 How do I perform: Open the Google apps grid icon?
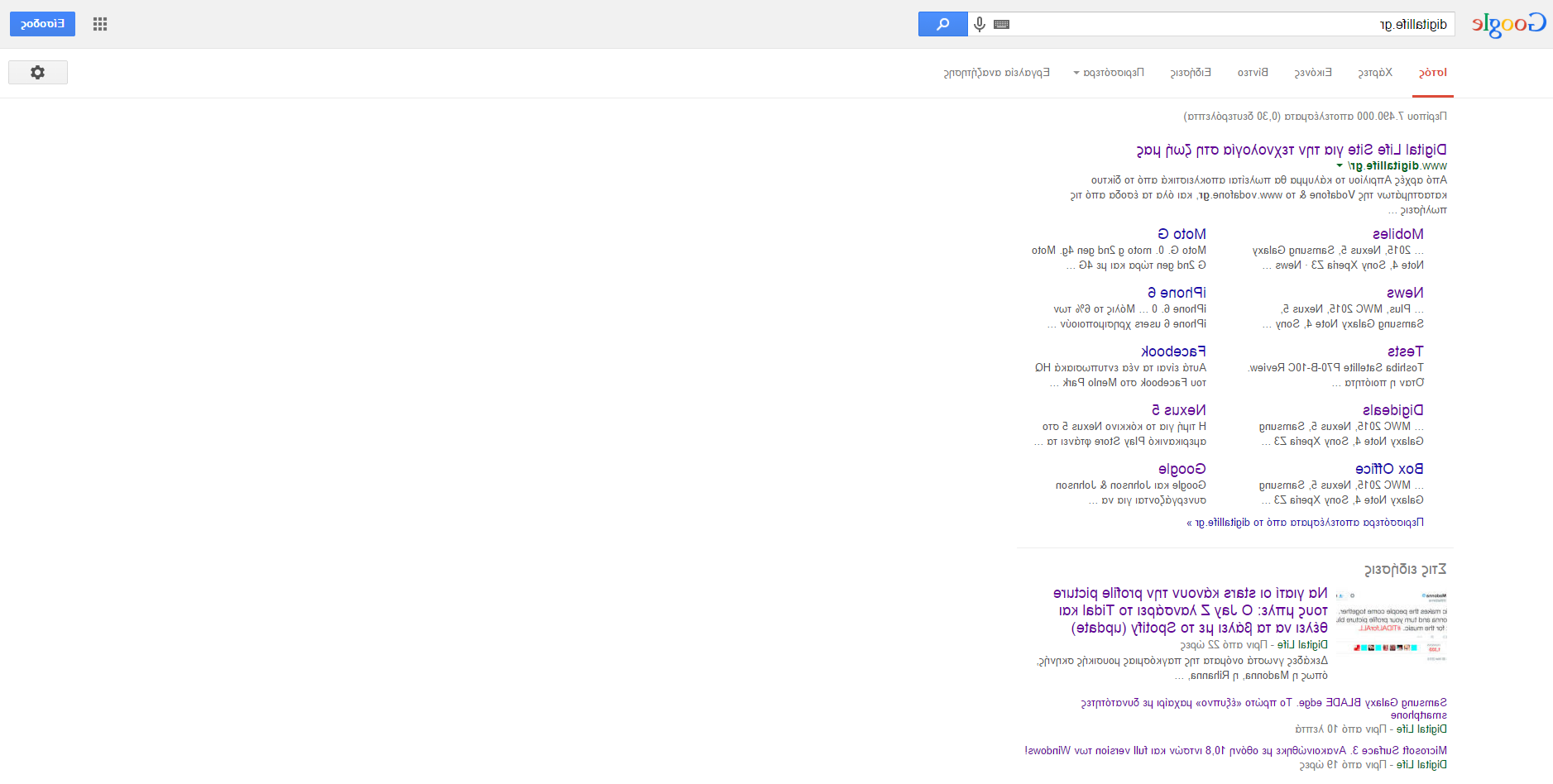[100, 24]
